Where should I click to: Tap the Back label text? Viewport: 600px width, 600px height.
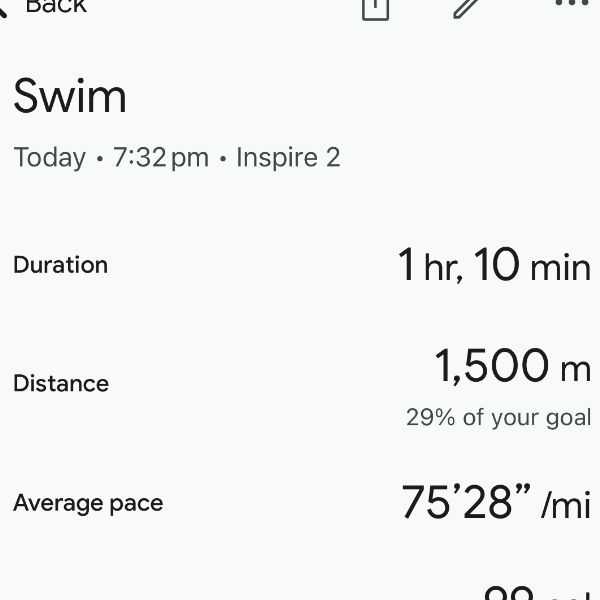pyautogui.click(x=56, y=6)
